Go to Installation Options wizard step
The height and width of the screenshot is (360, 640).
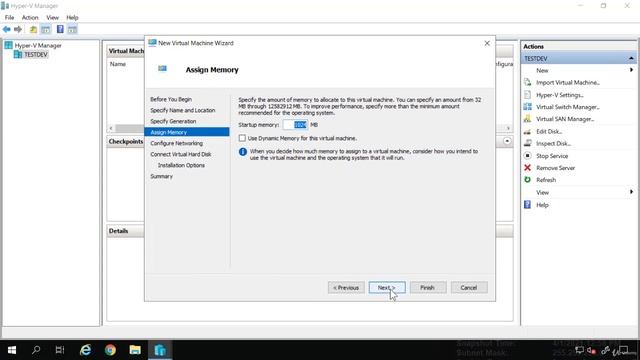(181, 165)
